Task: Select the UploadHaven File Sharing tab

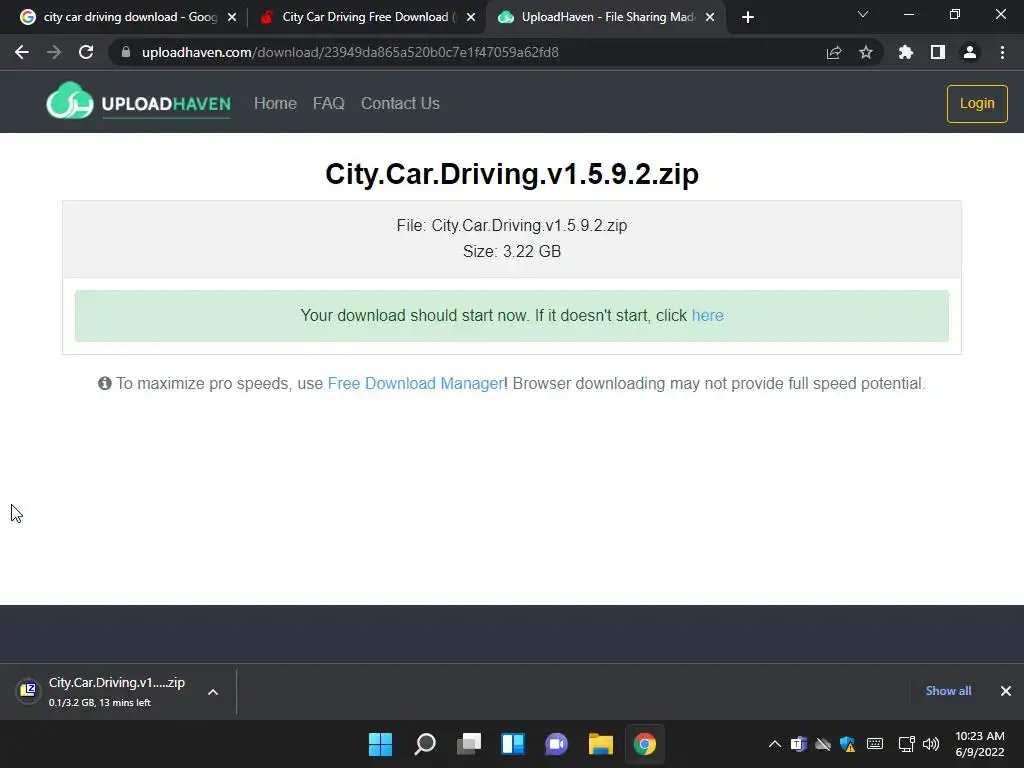Action: tap(607, 17)
